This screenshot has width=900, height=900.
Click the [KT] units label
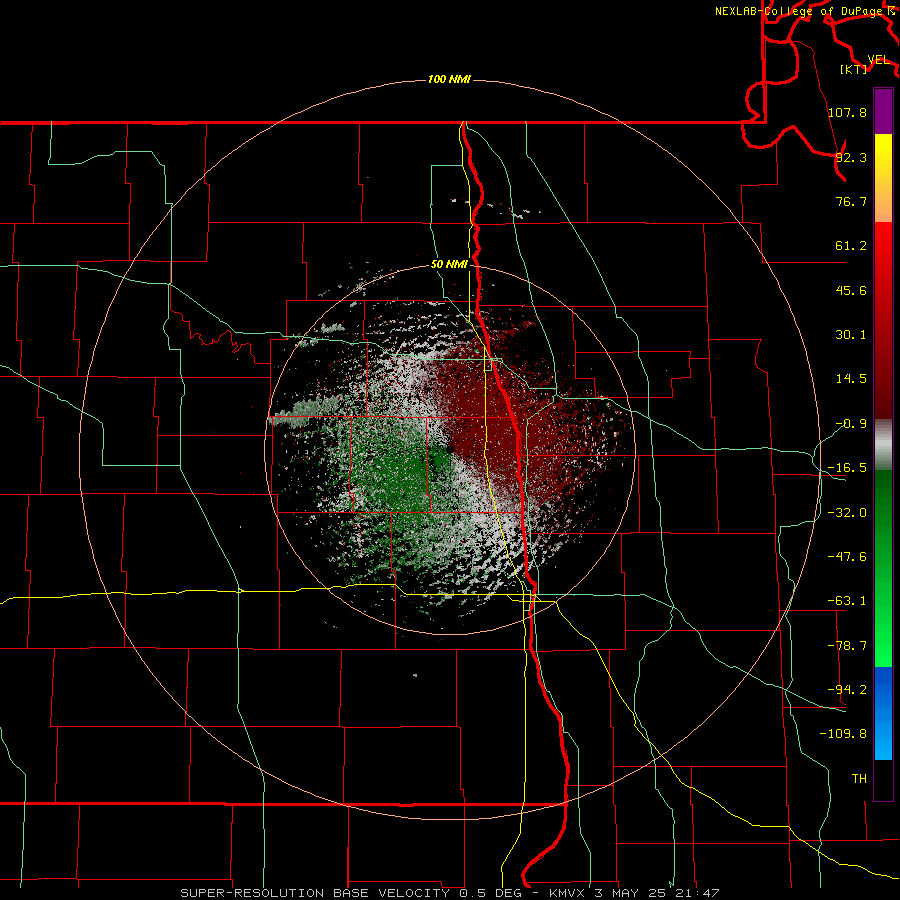854,69
